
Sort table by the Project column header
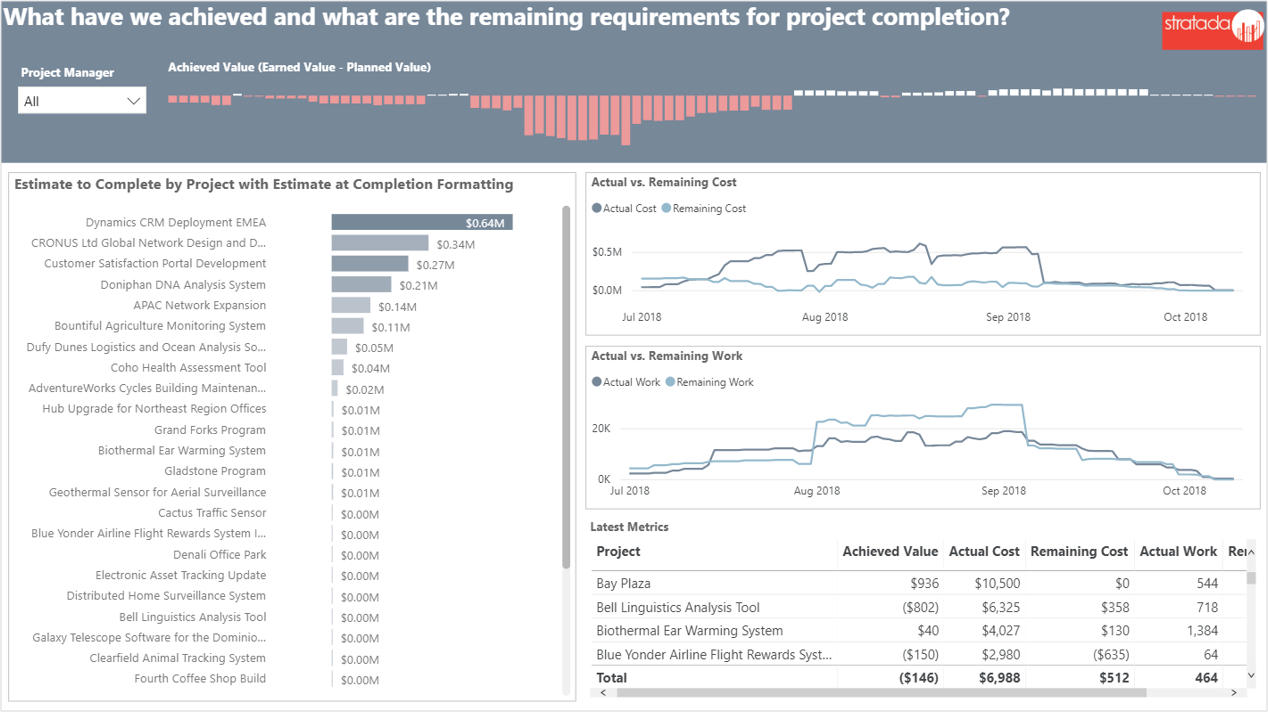tap(618, 551)
